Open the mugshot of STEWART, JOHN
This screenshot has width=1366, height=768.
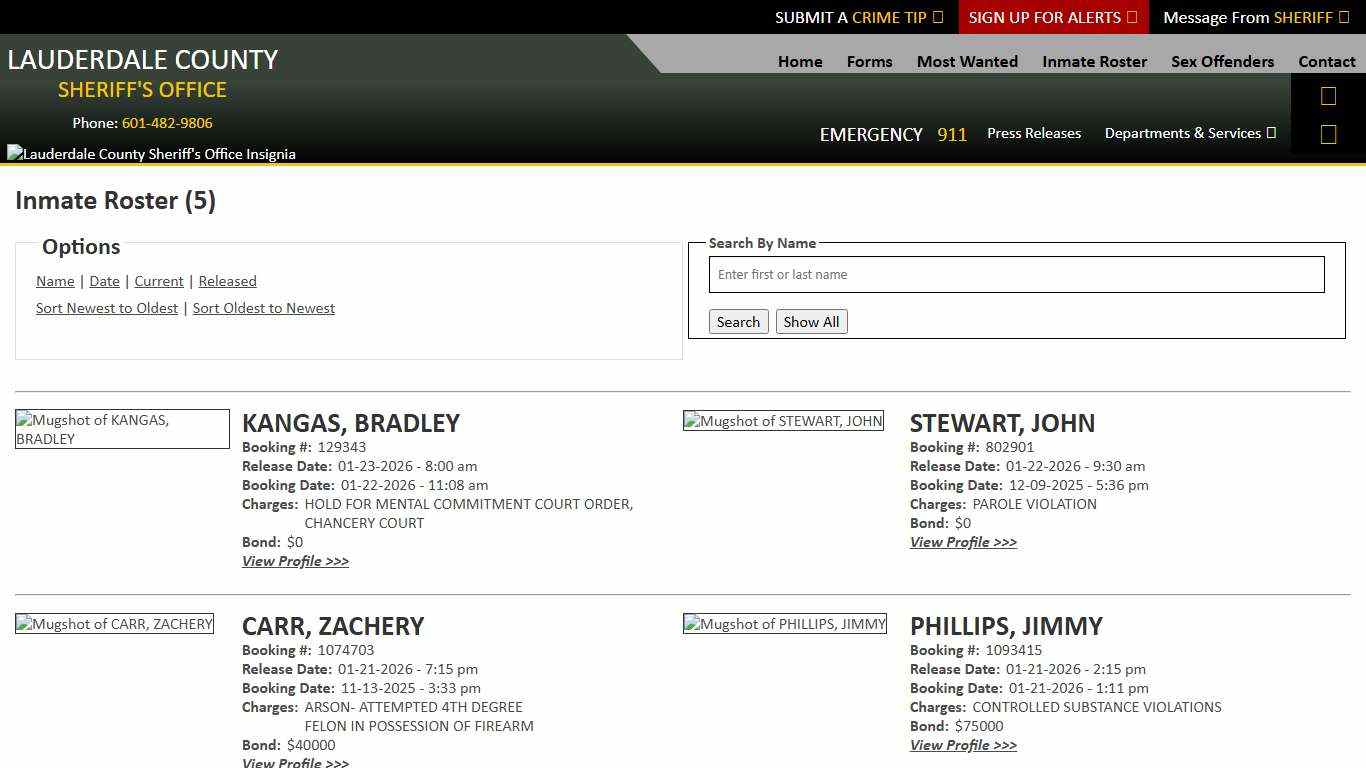(x=783, y=420)
